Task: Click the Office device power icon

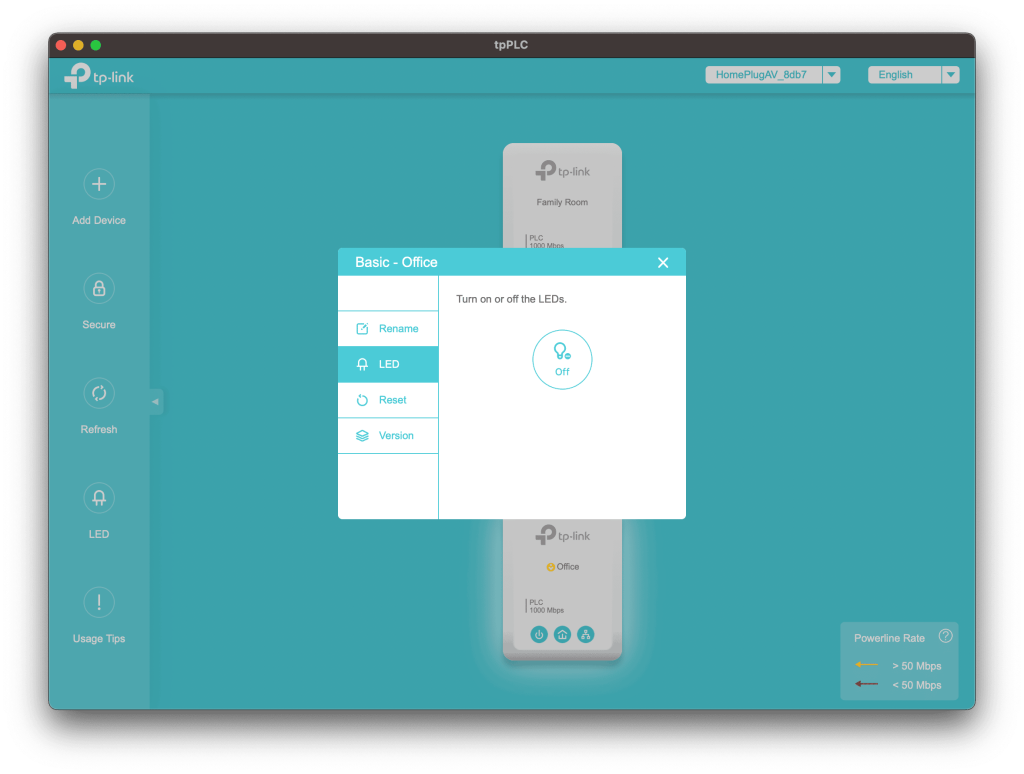Action: [x=539, y=634]
